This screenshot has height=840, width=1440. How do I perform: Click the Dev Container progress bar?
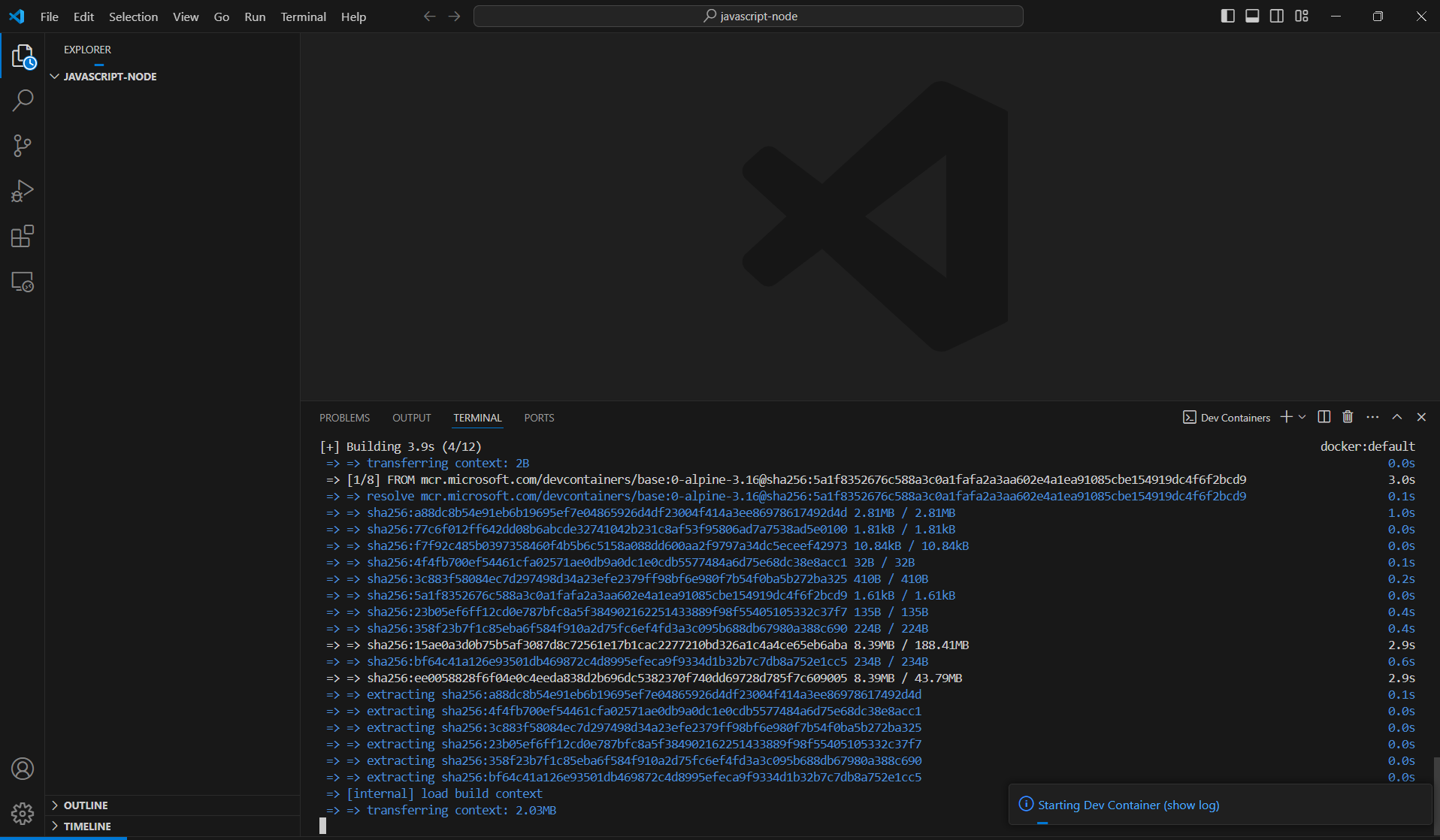point(1043,823)
